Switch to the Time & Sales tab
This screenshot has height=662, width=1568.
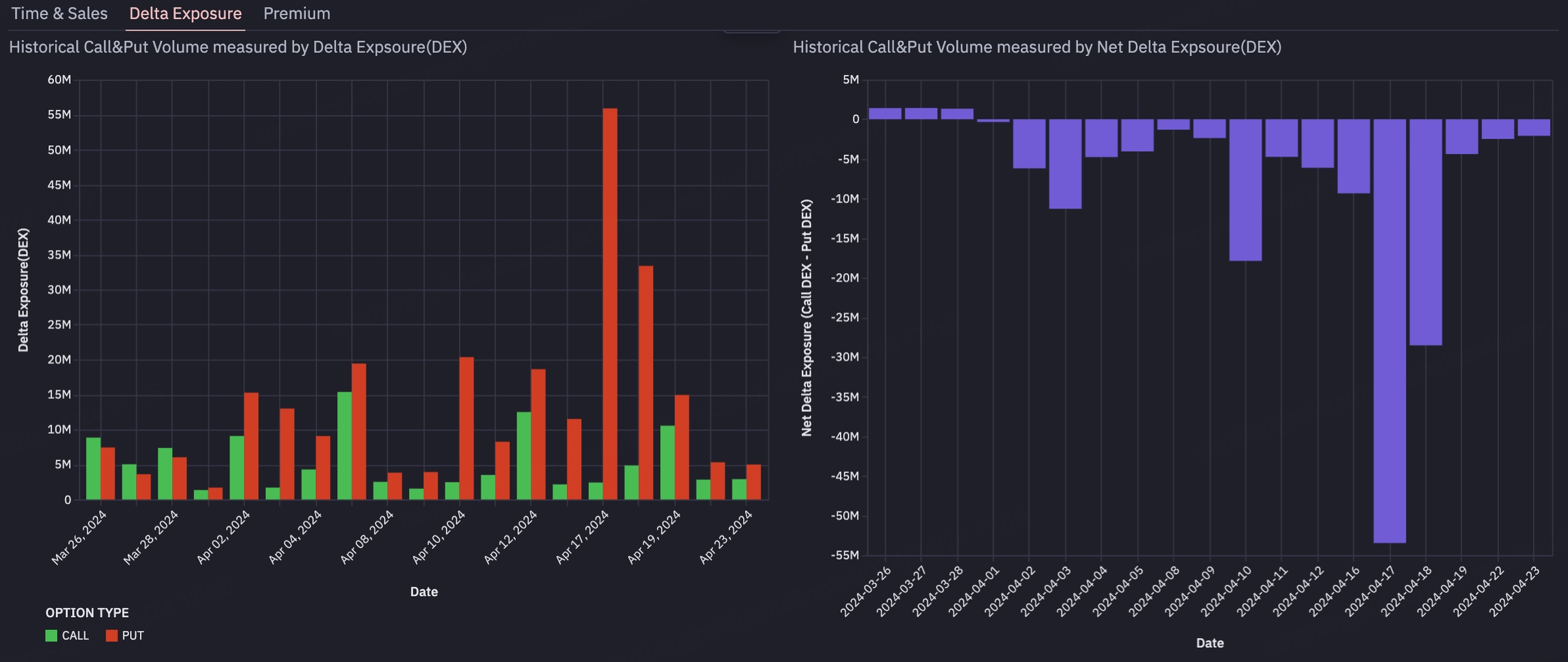59,14
